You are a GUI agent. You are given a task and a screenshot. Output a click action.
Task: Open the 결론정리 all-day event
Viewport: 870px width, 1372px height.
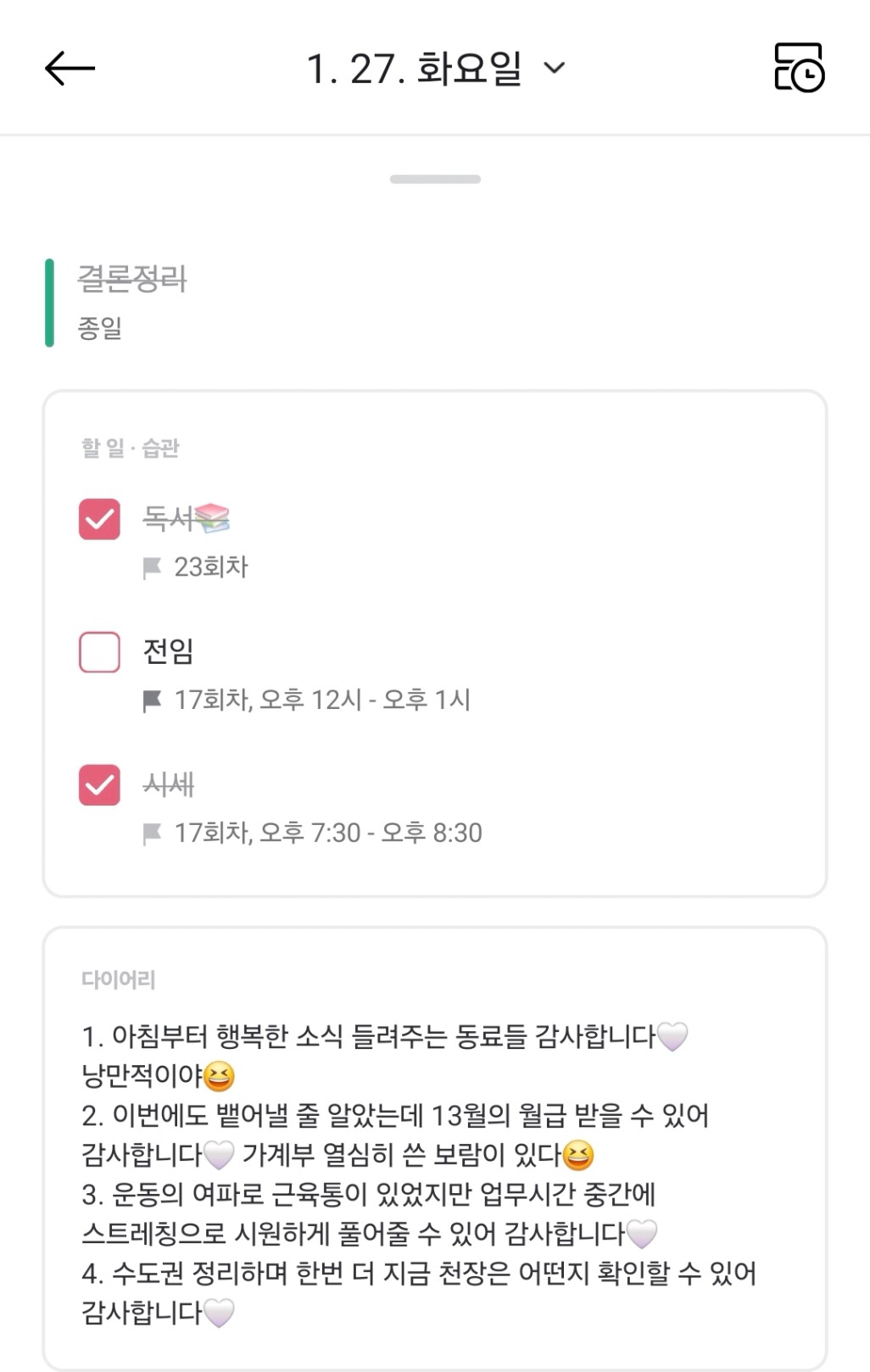[x=132, y=279]
